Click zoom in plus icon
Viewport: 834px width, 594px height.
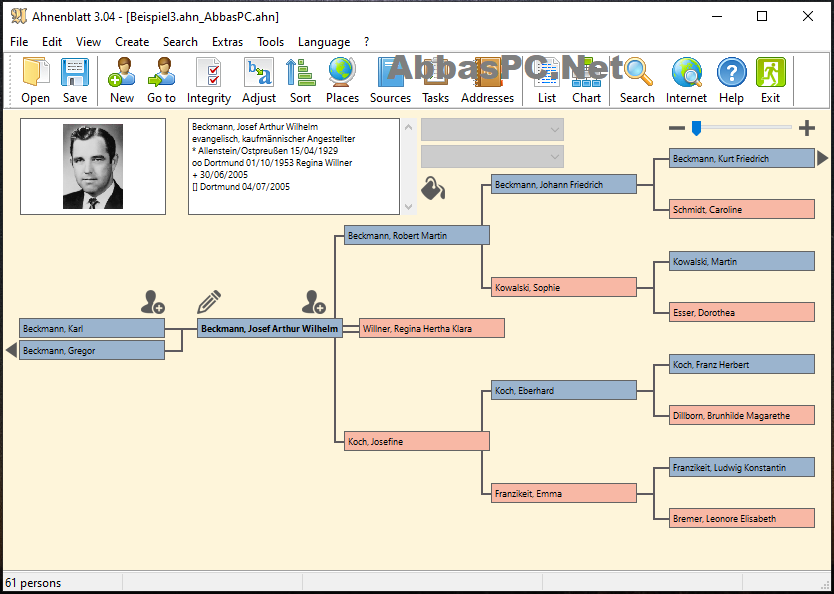point(807,128)
